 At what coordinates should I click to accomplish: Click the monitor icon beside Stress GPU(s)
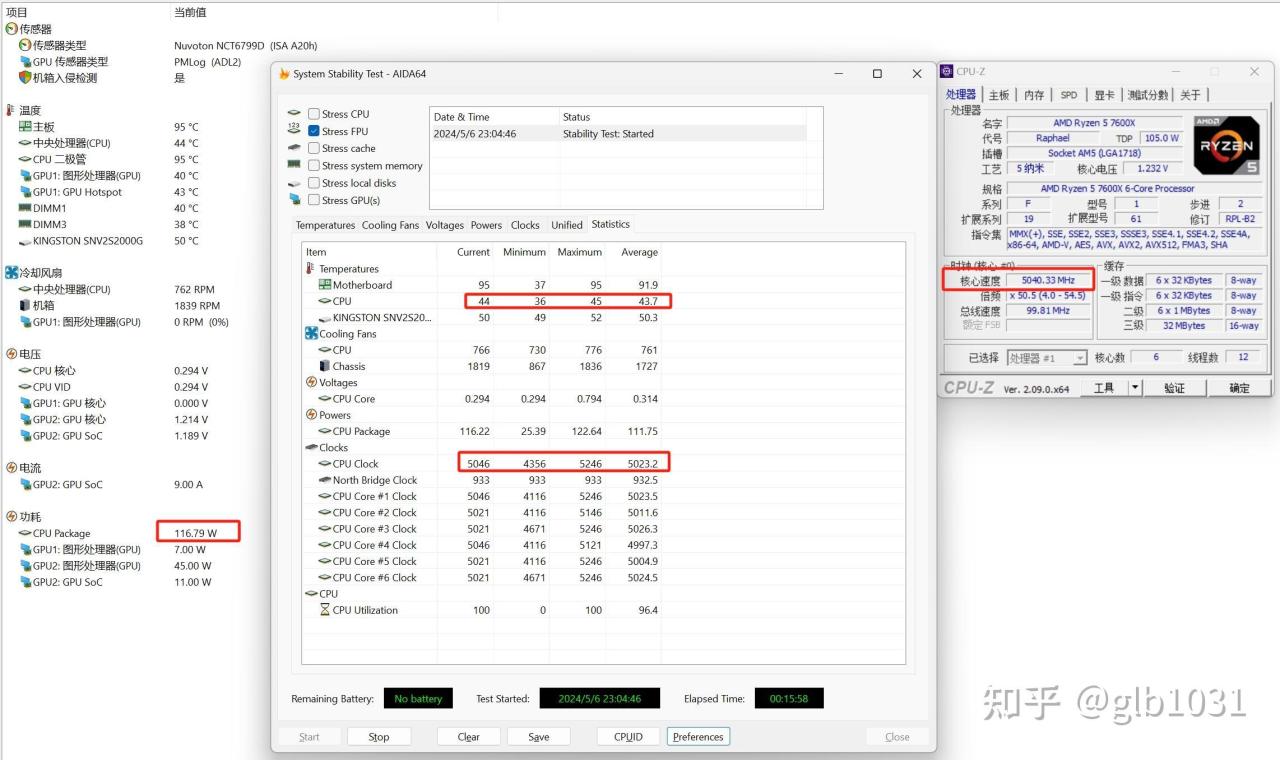tap(294, 200)
